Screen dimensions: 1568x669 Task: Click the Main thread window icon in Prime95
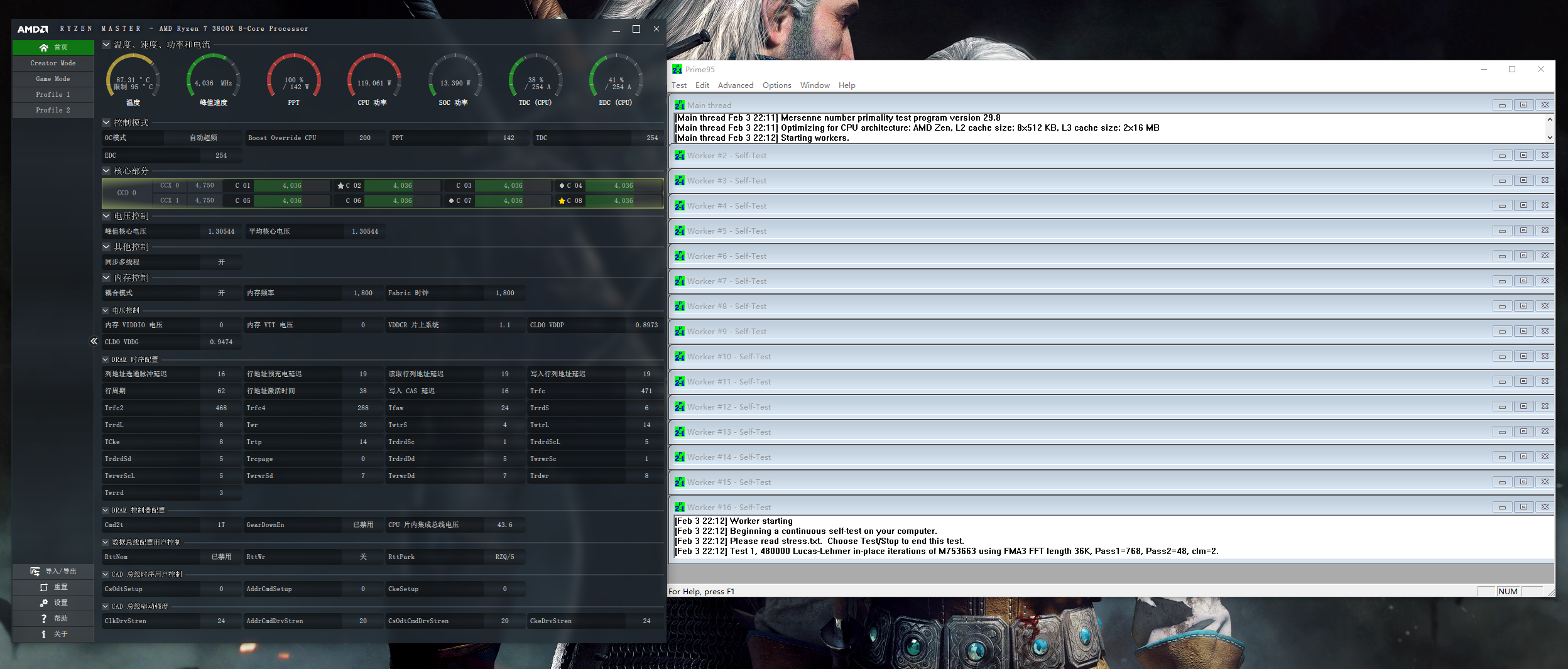tap(680, 105)
